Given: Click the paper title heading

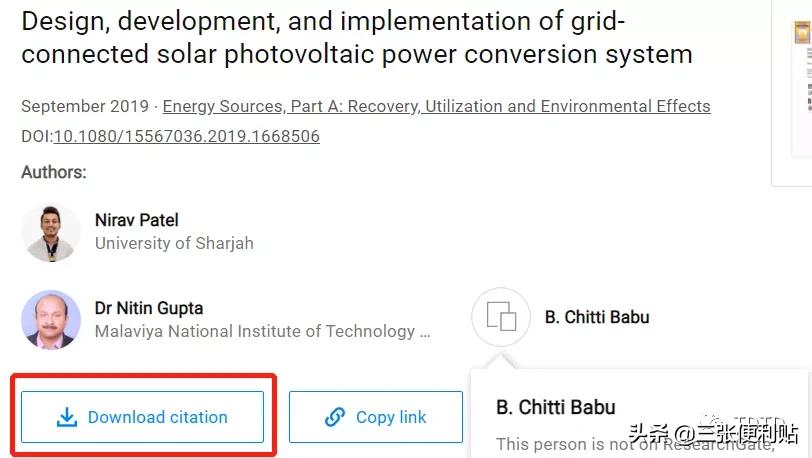Looking at the screenshot, I should 356,36.
